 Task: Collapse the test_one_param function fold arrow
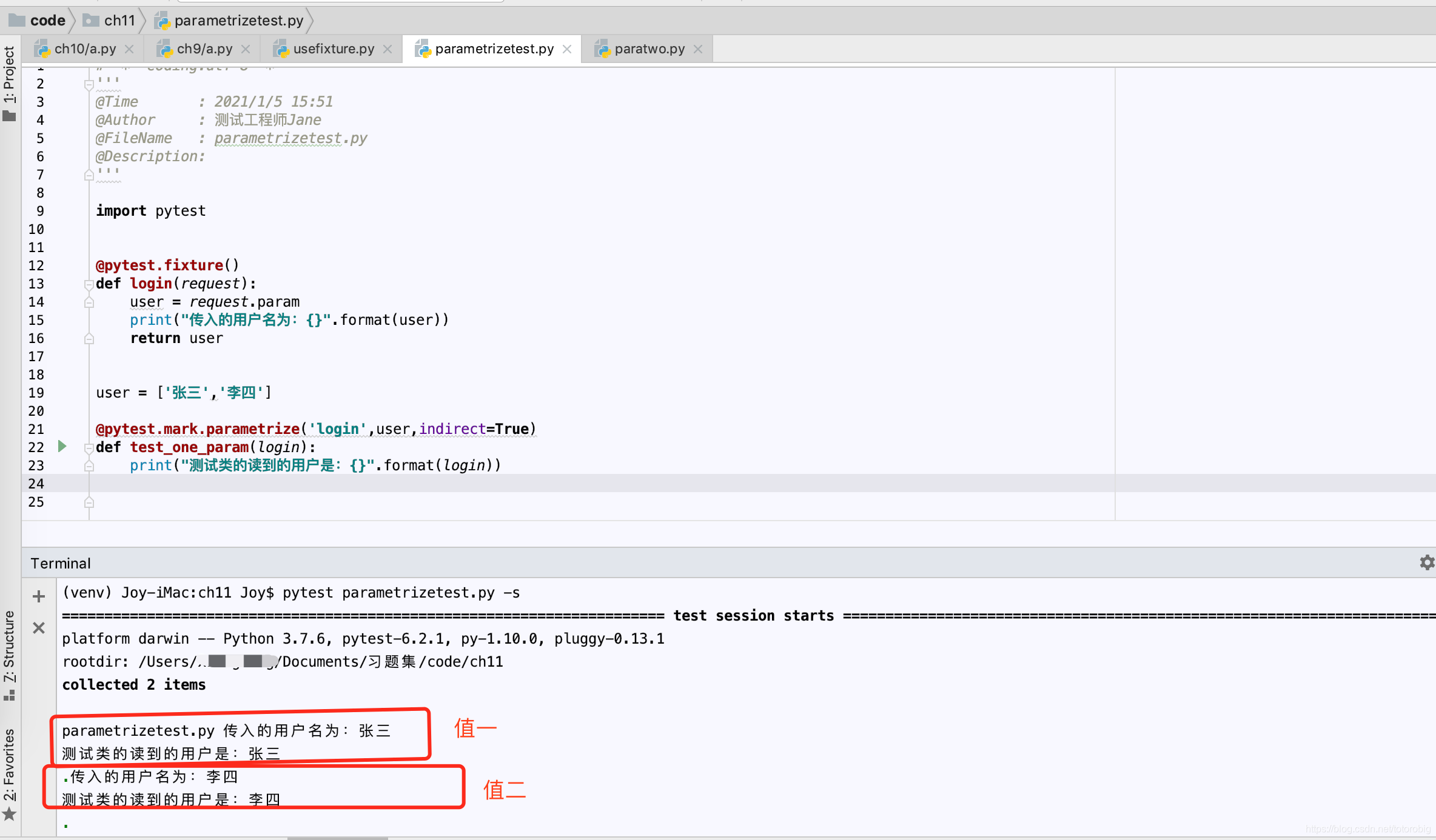tap(89, 447)
